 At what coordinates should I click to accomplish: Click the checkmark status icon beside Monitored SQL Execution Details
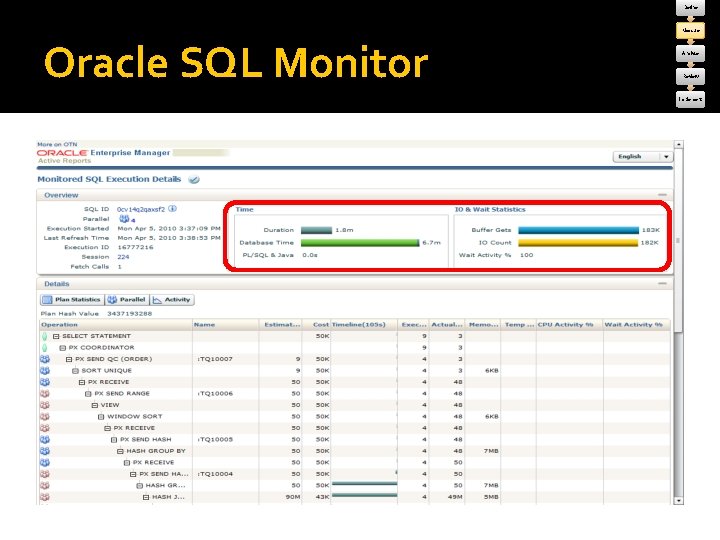pos(194,180)
